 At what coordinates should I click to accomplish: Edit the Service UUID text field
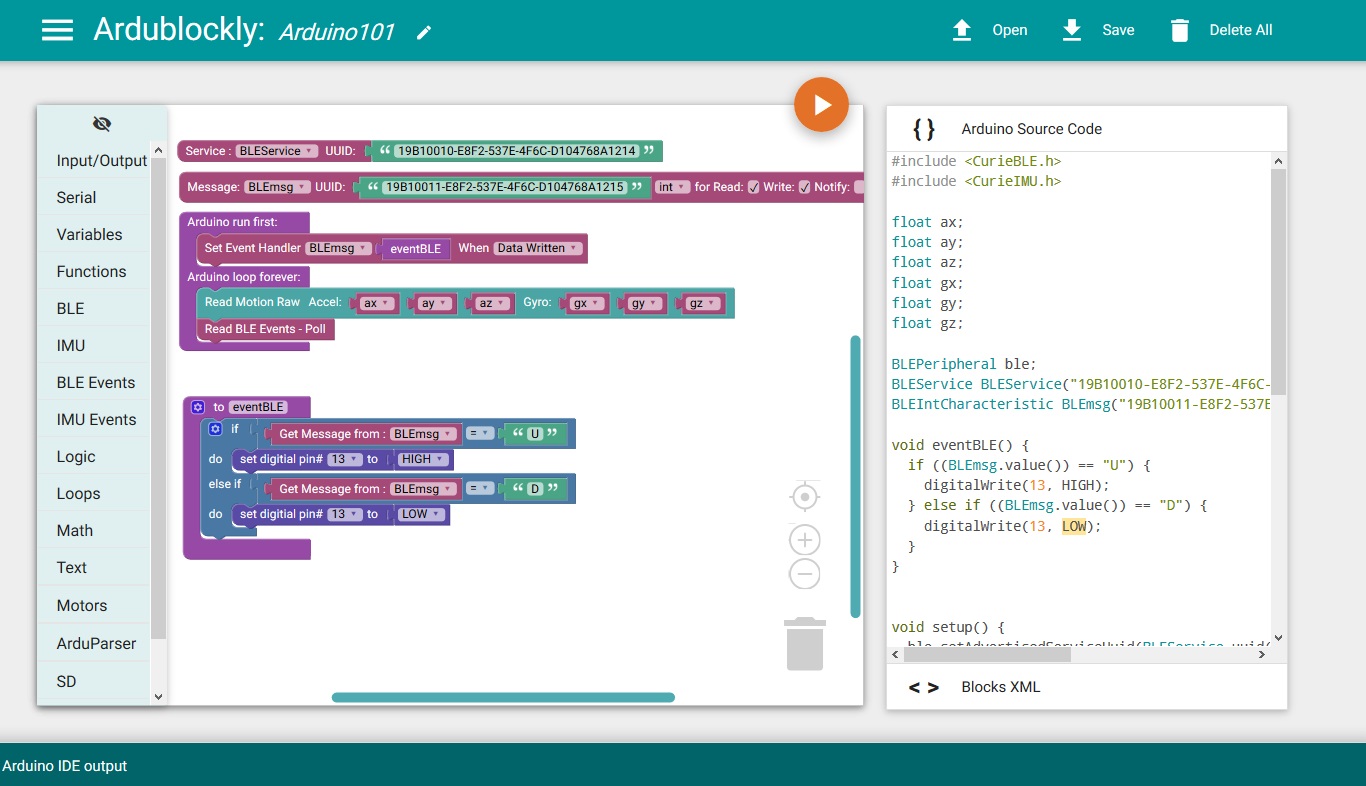[516, 151]
